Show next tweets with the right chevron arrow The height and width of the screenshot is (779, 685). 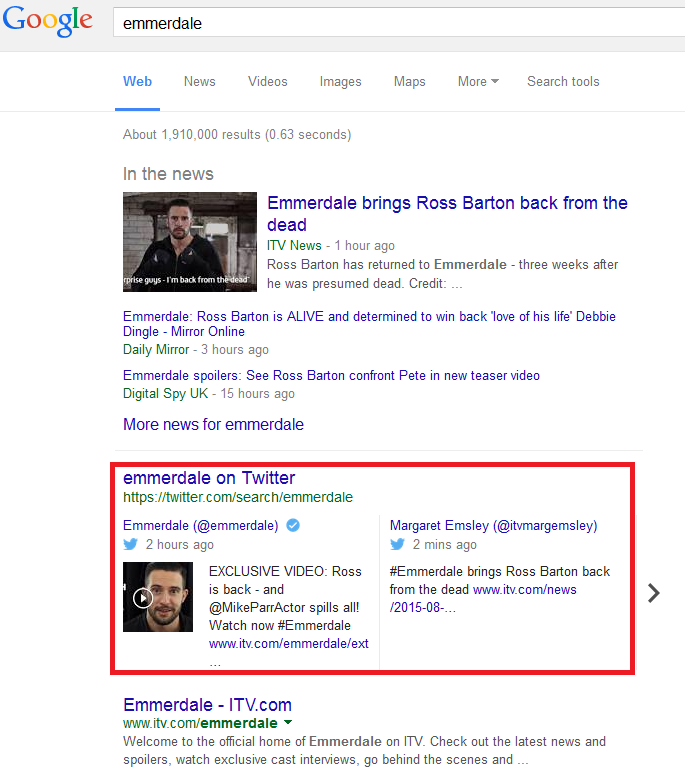(654, 593)
